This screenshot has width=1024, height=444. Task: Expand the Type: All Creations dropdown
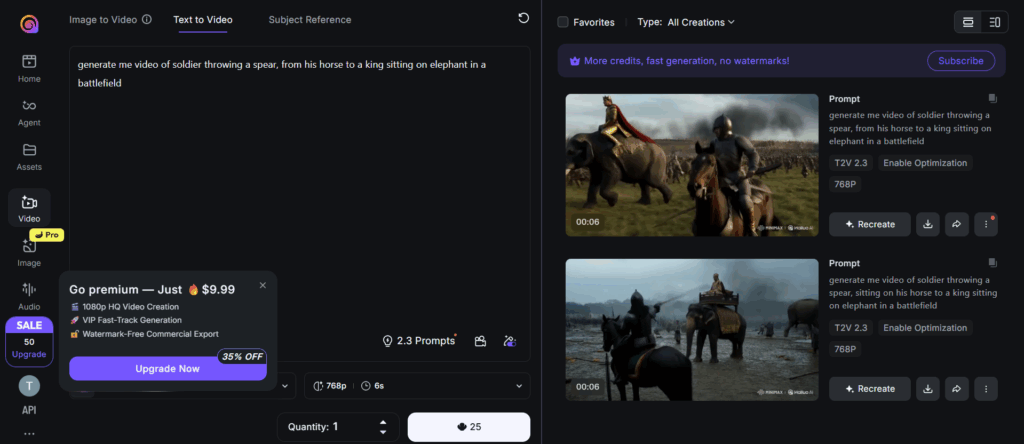coord(700,21)
